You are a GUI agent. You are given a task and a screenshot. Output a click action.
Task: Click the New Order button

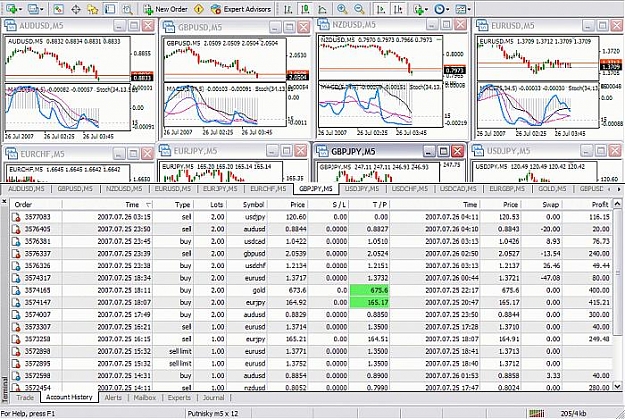point(165,9)
